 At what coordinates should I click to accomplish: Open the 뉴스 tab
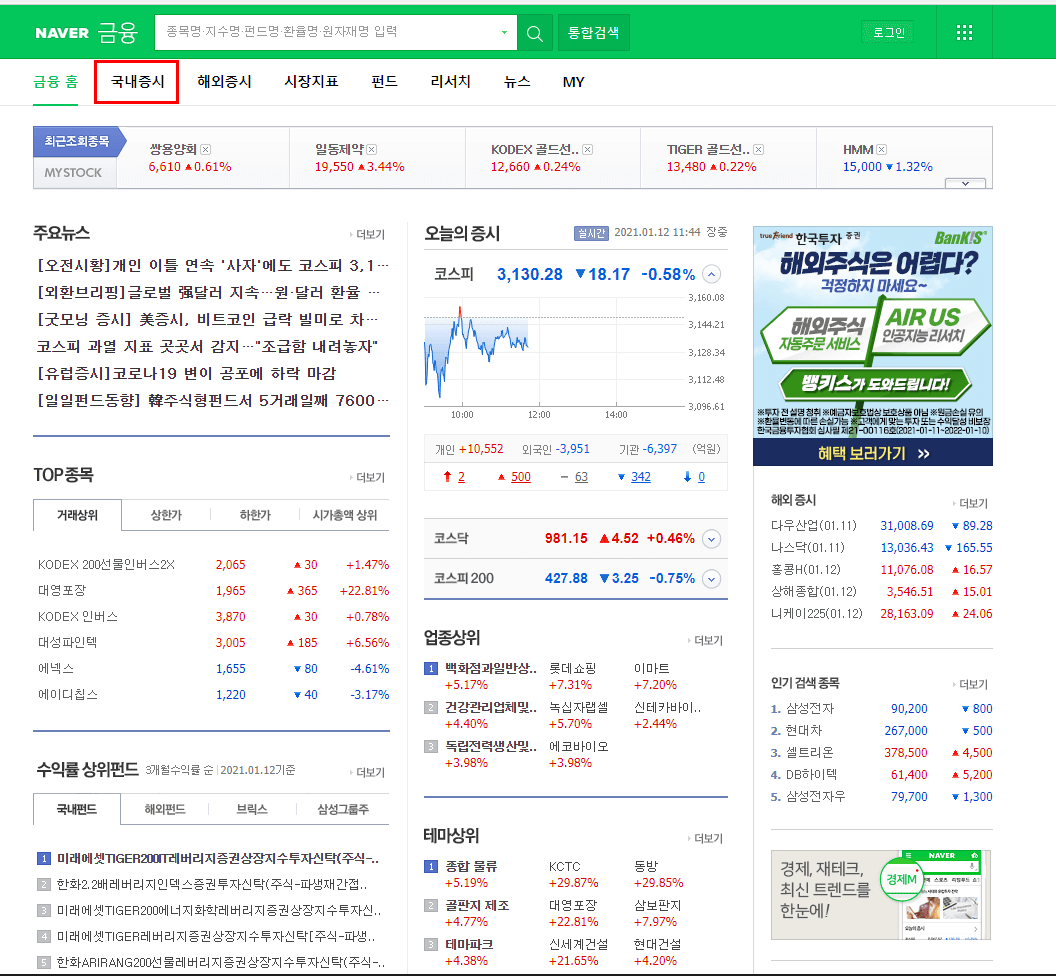pyautogui.click(x=517, y=82)
